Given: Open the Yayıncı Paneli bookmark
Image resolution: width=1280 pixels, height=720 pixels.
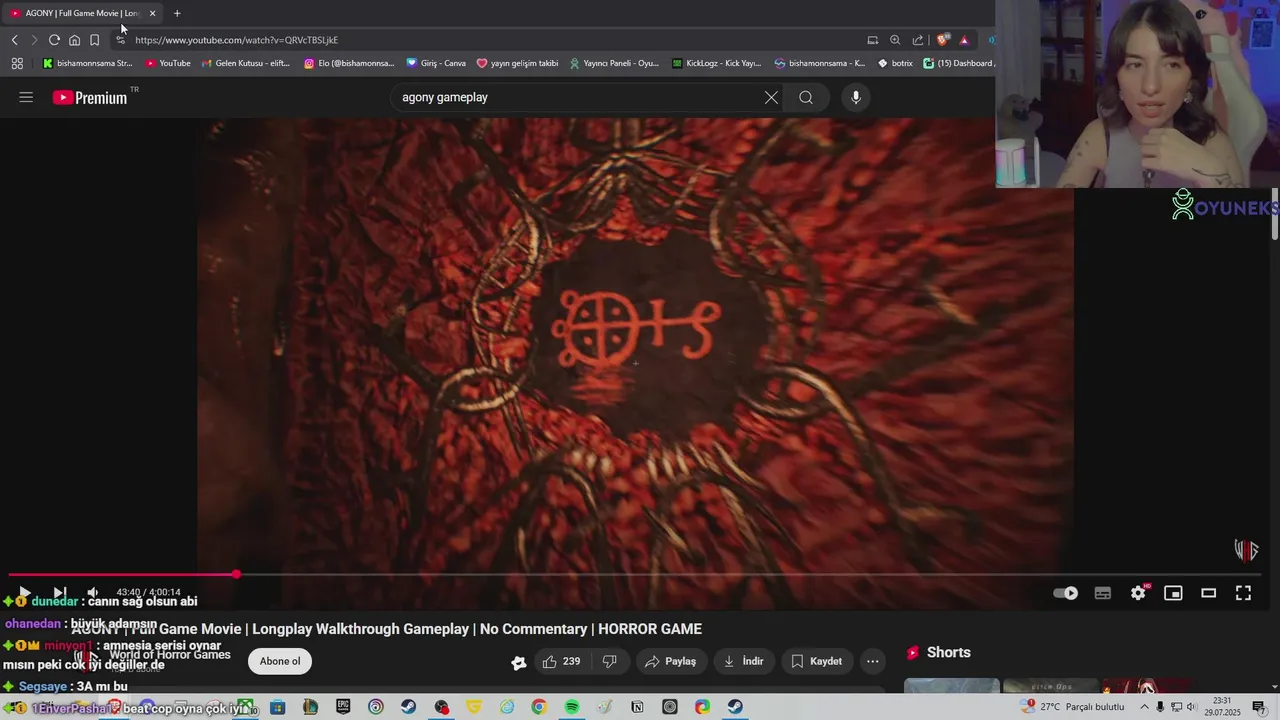Looking at the screenshot, I should click(x=614, y=63).
